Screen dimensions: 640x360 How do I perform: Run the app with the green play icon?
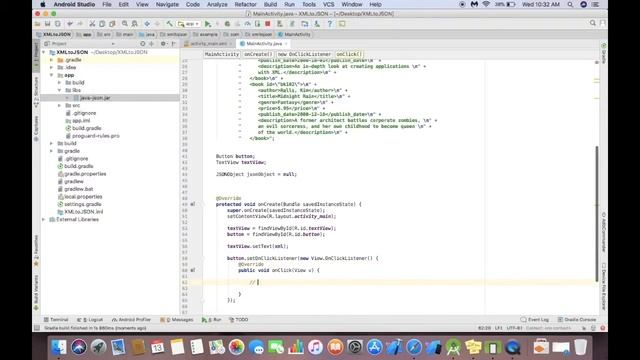pos(208,24)
